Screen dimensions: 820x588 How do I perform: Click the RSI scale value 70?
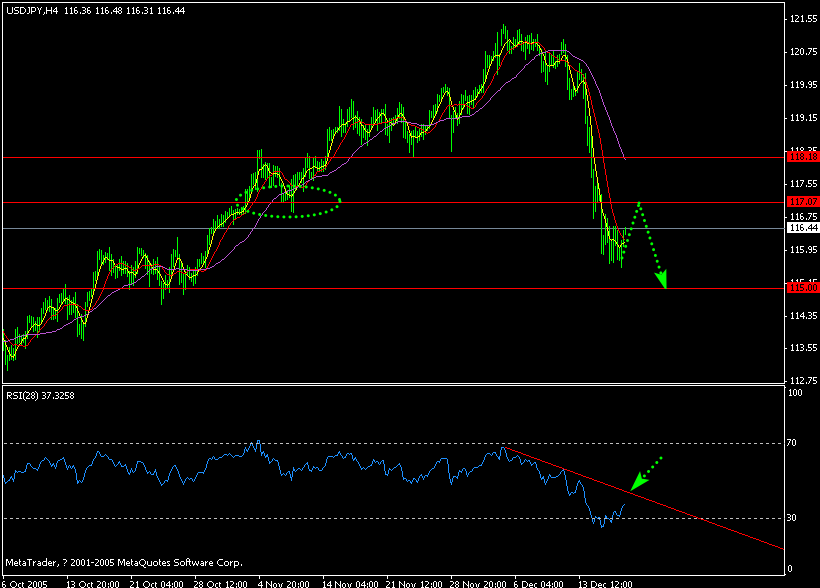792,443
